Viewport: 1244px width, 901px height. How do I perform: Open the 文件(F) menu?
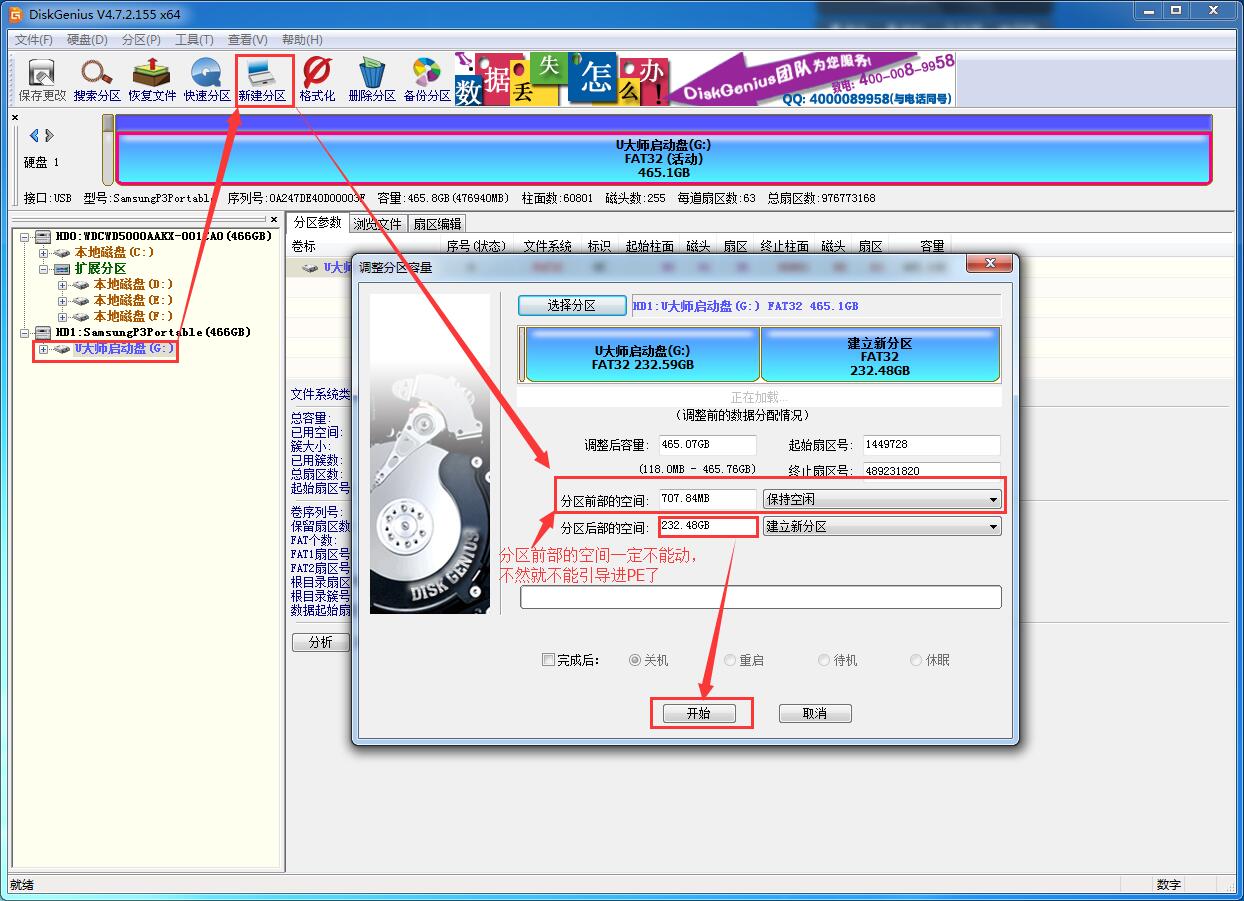pyautogui.click(x=34, y=40)
